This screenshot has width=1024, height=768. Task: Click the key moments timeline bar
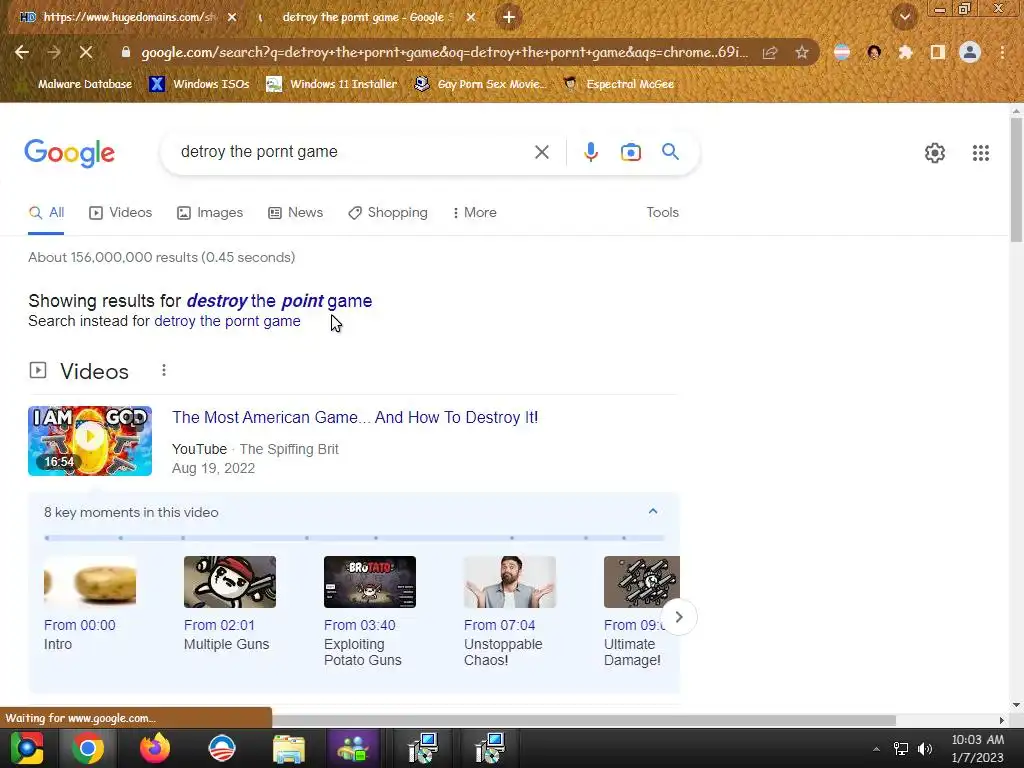tap(354, 538)
